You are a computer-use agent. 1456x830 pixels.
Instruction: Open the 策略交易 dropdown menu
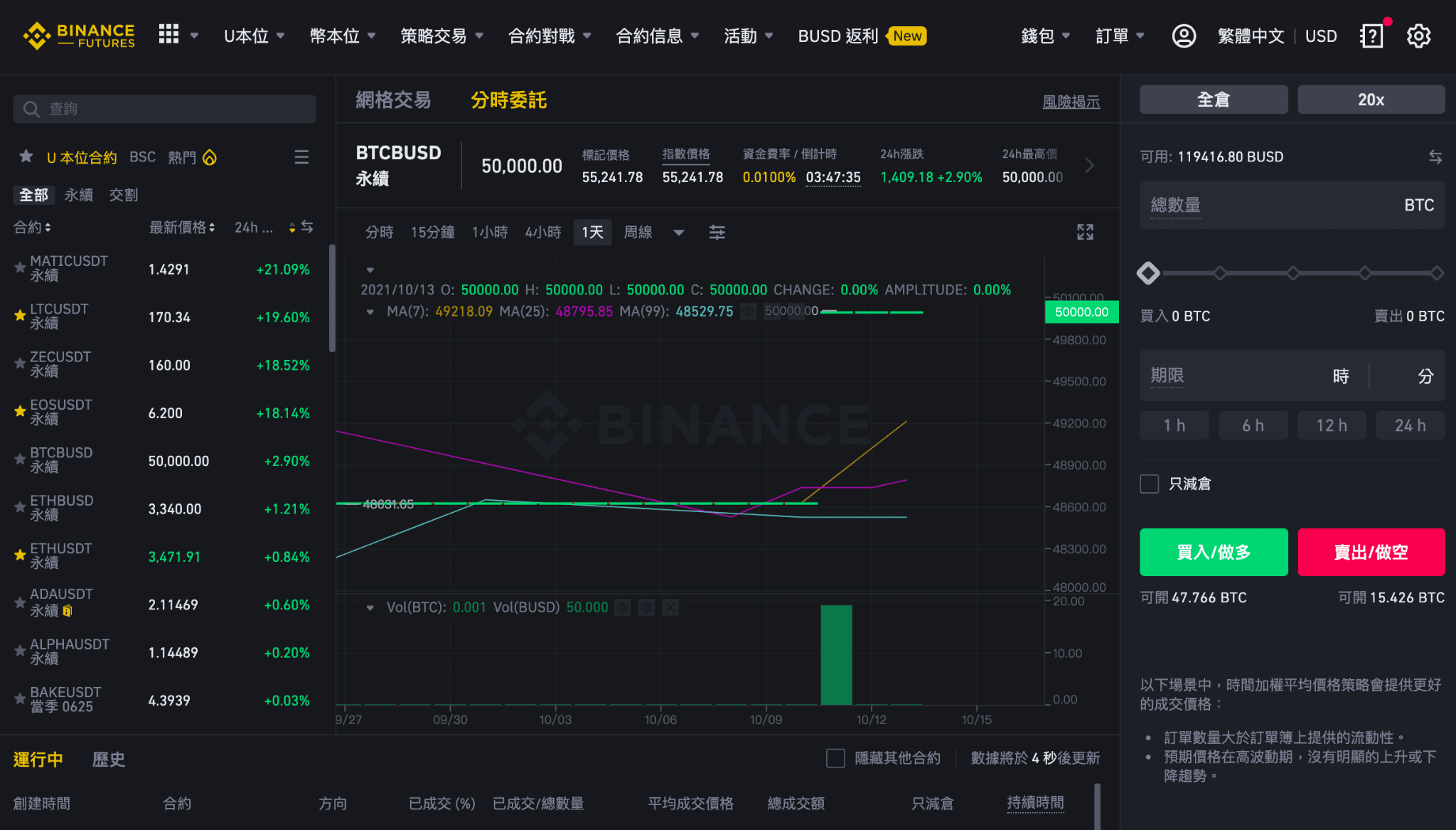441,36
